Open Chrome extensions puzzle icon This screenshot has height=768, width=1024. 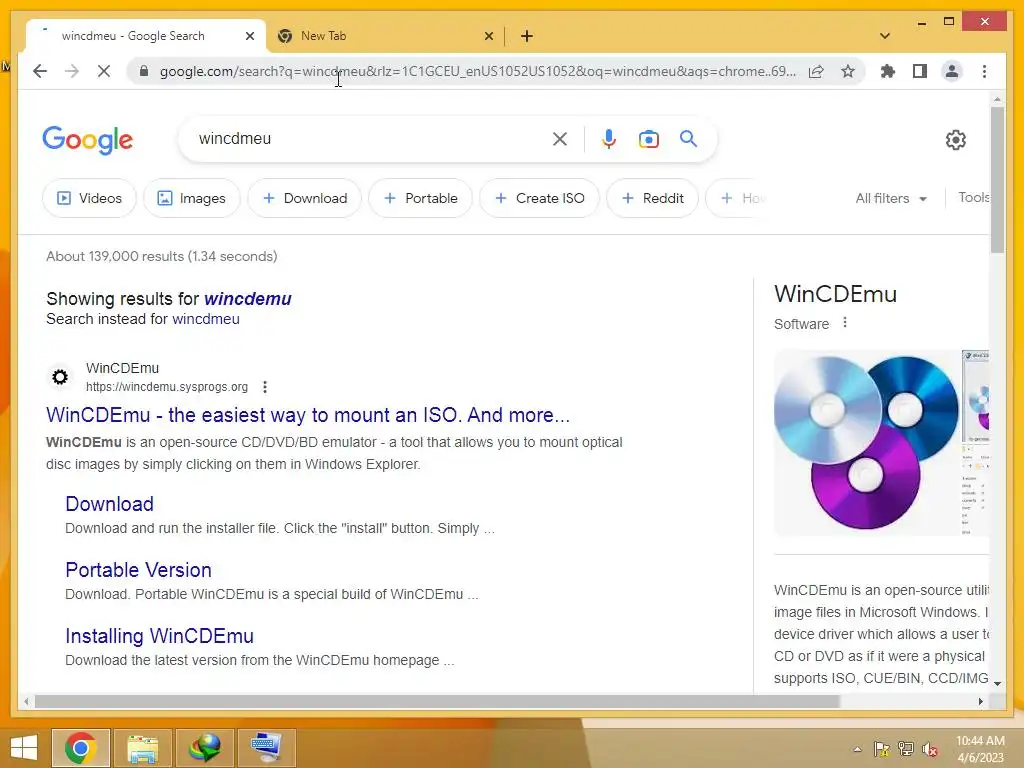coord(888,71)
